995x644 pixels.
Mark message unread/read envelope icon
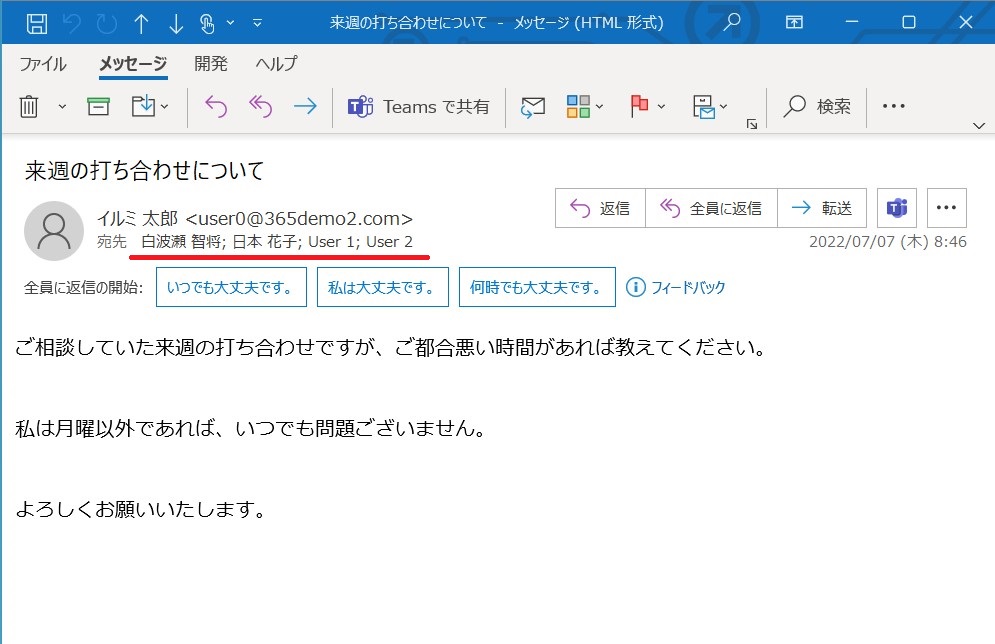[532, 107]
